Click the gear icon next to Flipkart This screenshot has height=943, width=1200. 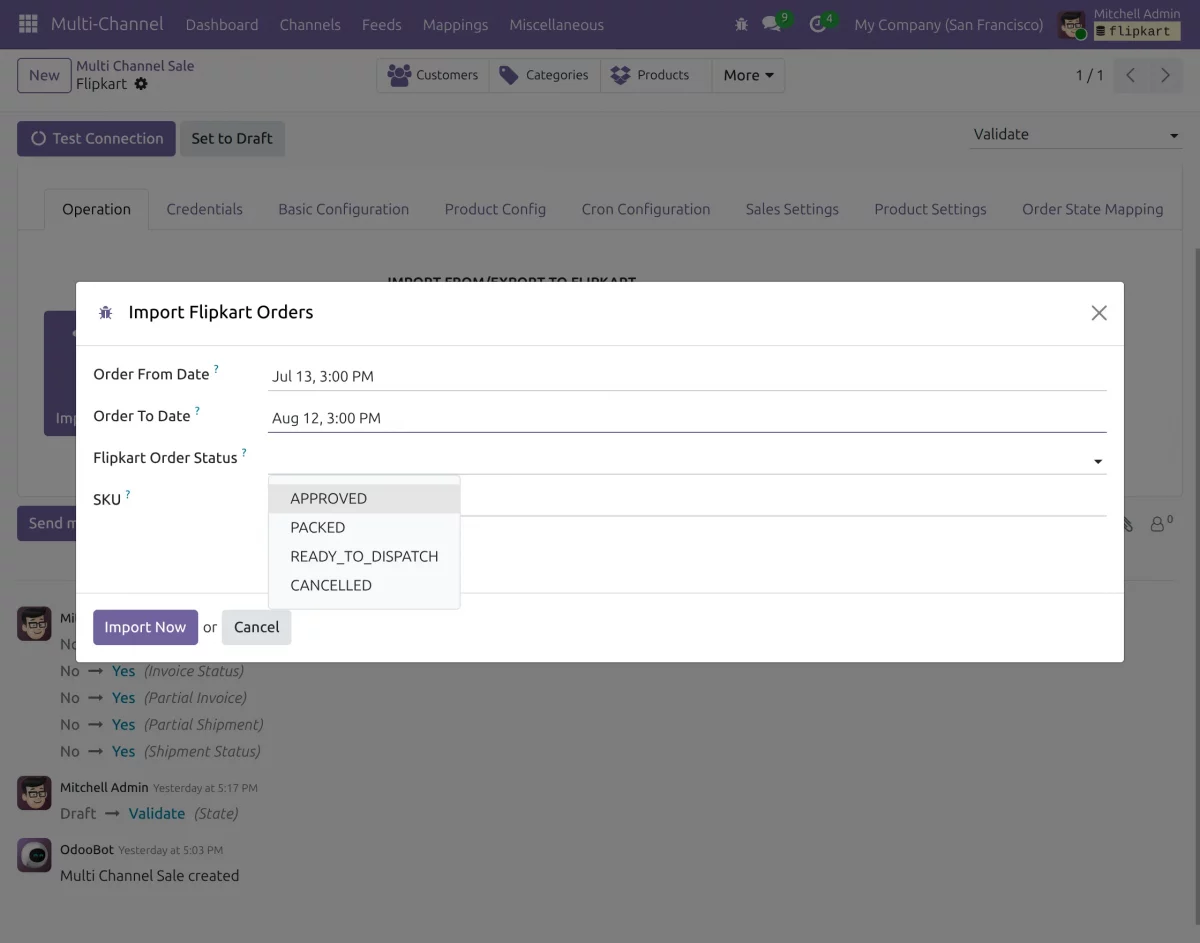coord(141,84)
